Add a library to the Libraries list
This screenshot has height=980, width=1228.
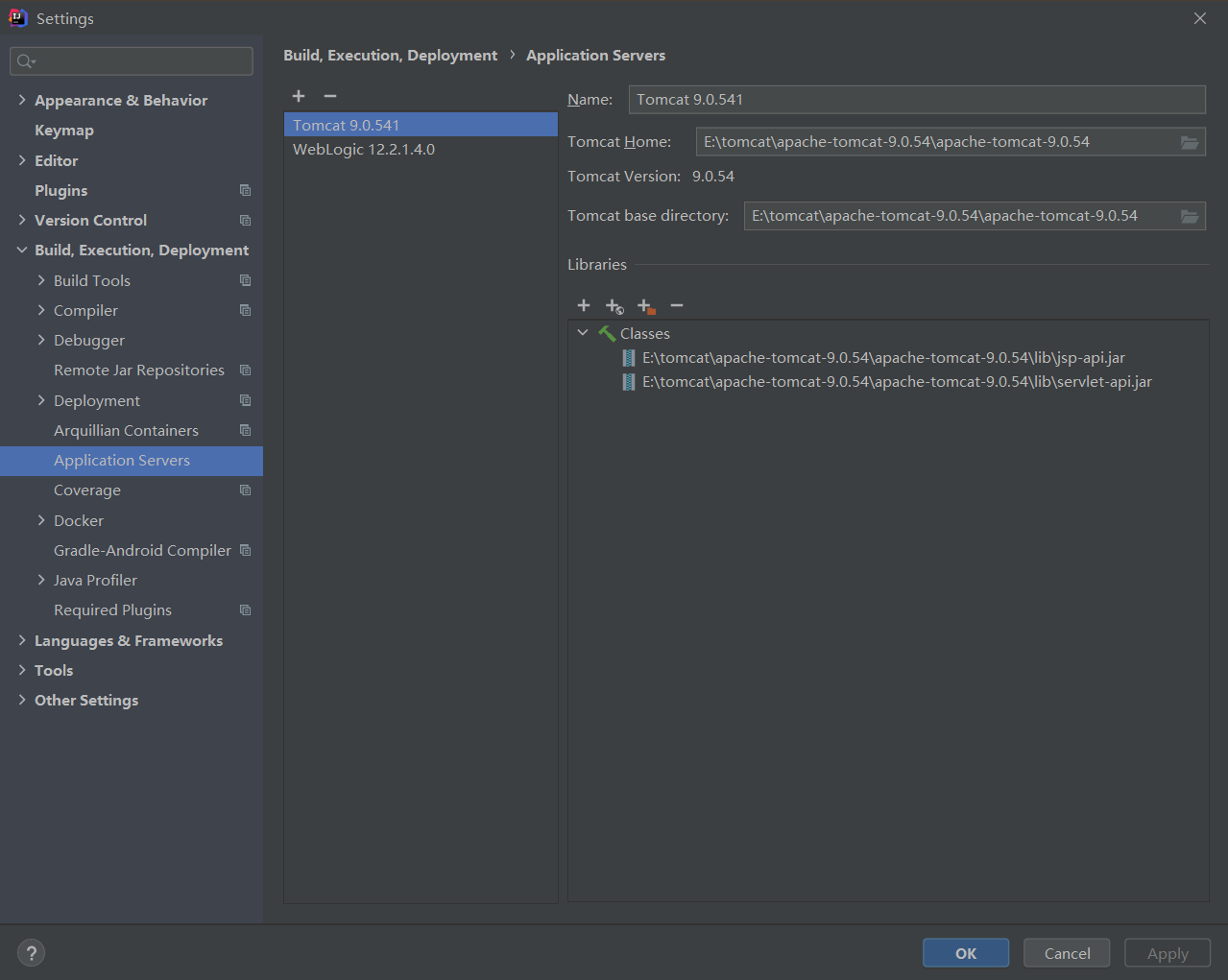[584, 305]
